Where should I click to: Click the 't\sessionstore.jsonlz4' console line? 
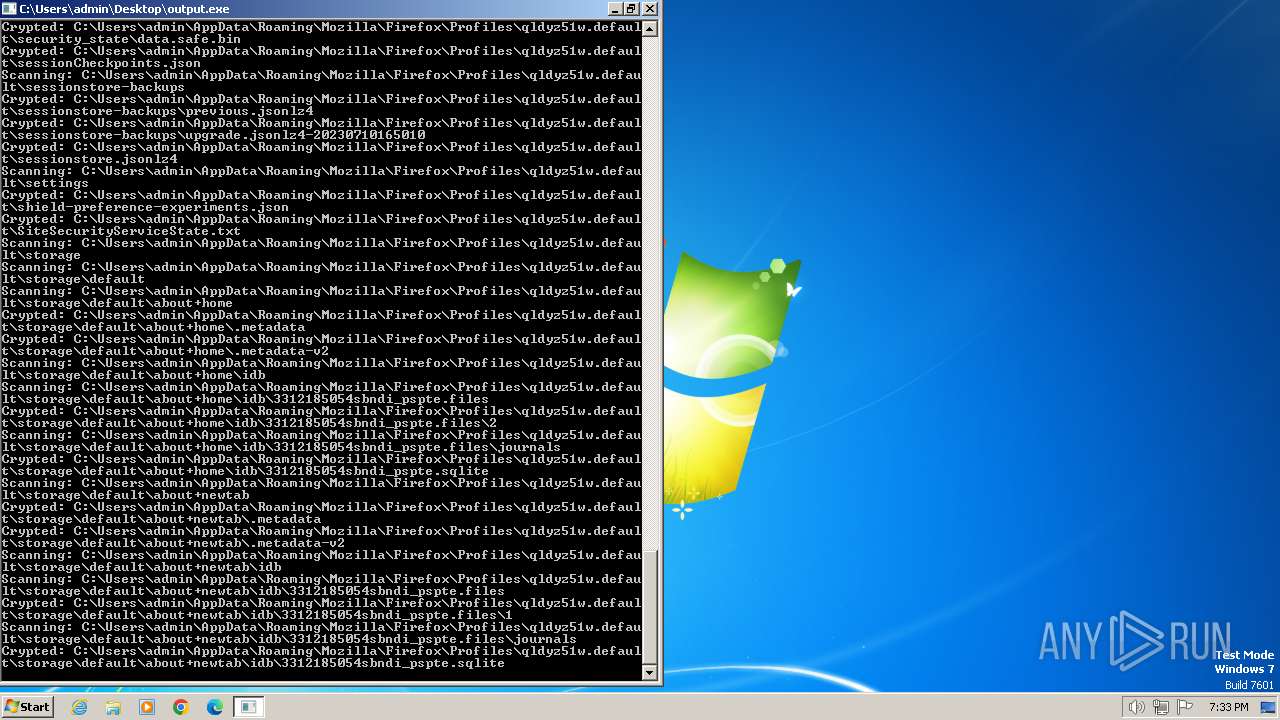[89, 159]
